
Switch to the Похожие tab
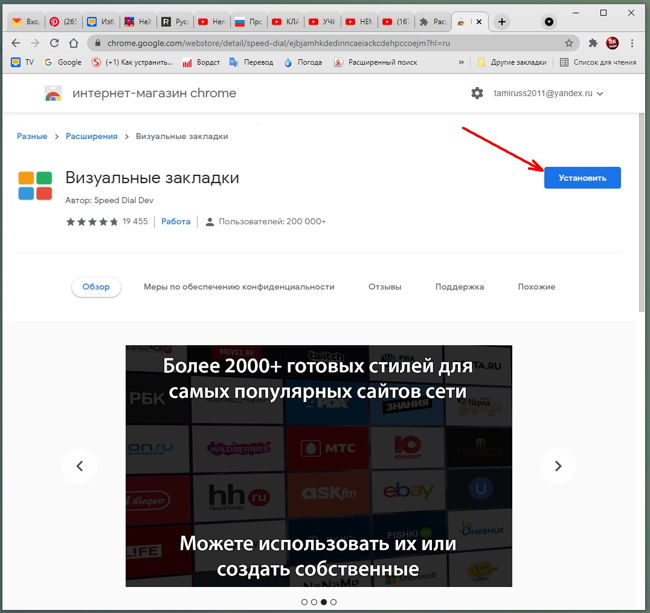click(x=536, y=287)
